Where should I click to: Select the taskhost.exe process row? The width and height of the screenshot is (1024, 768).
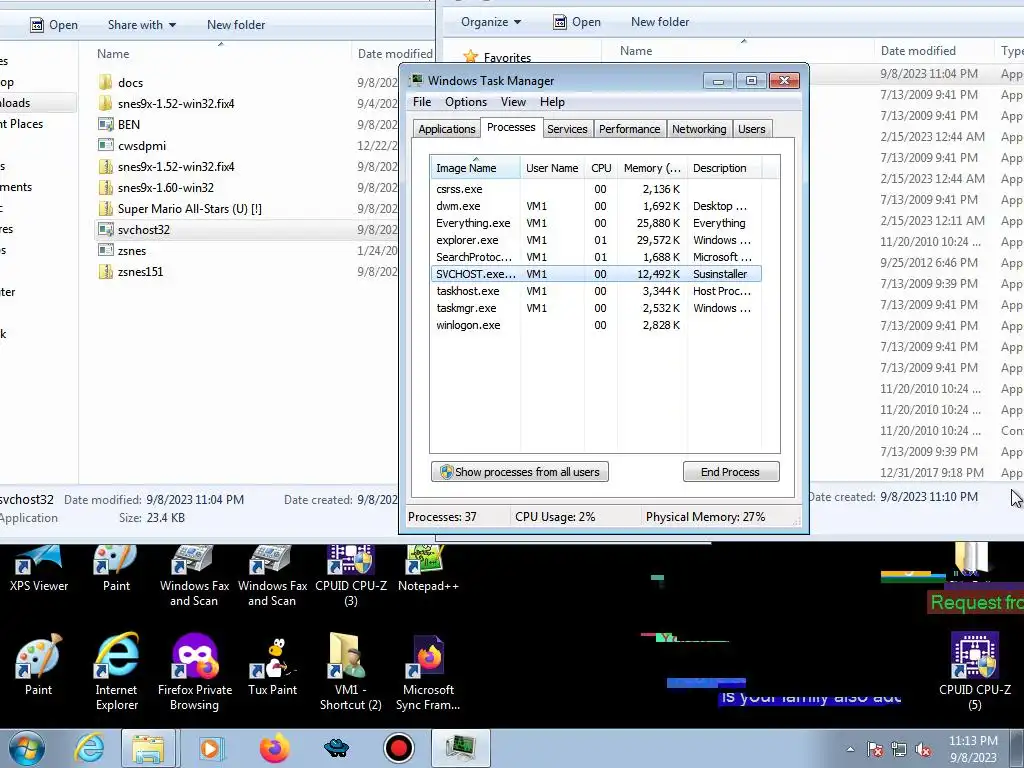[x=596, y=291]
